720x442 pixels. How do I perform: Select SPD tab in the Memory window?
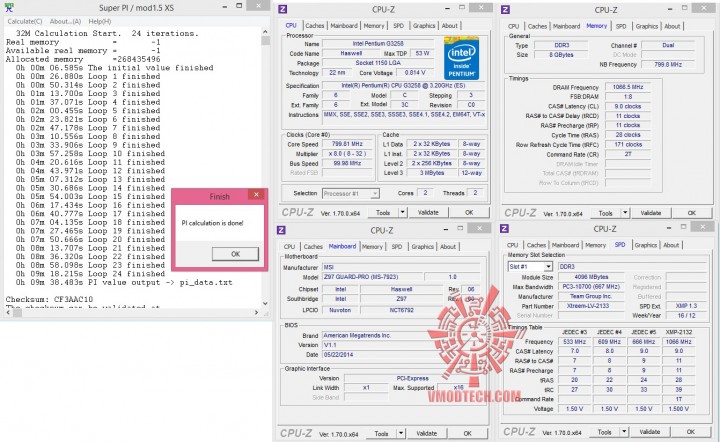(621, 26)
